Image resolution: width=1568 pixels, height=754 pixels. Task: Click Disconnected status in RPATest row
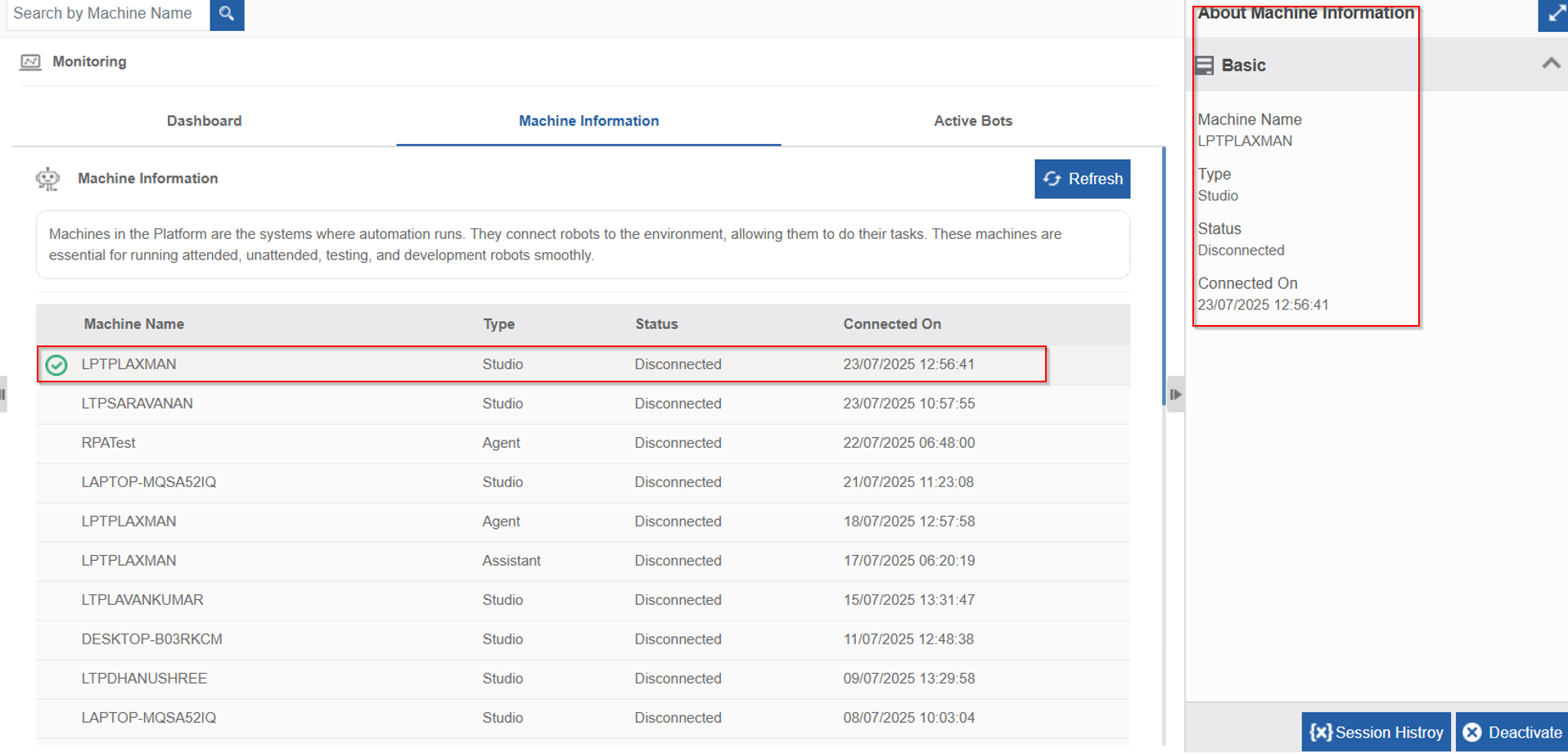[678, 443]
